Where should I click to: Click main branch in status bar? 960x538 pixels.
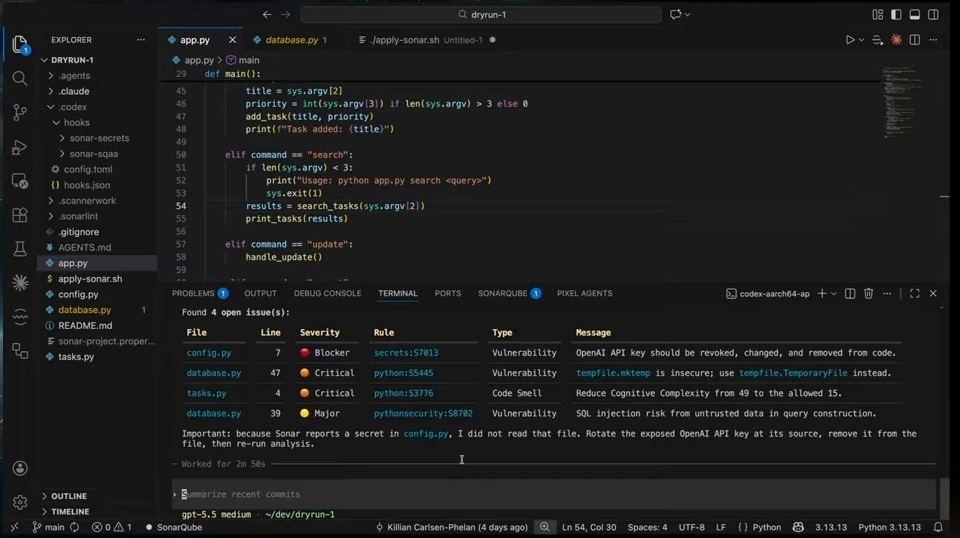point(48,527)
